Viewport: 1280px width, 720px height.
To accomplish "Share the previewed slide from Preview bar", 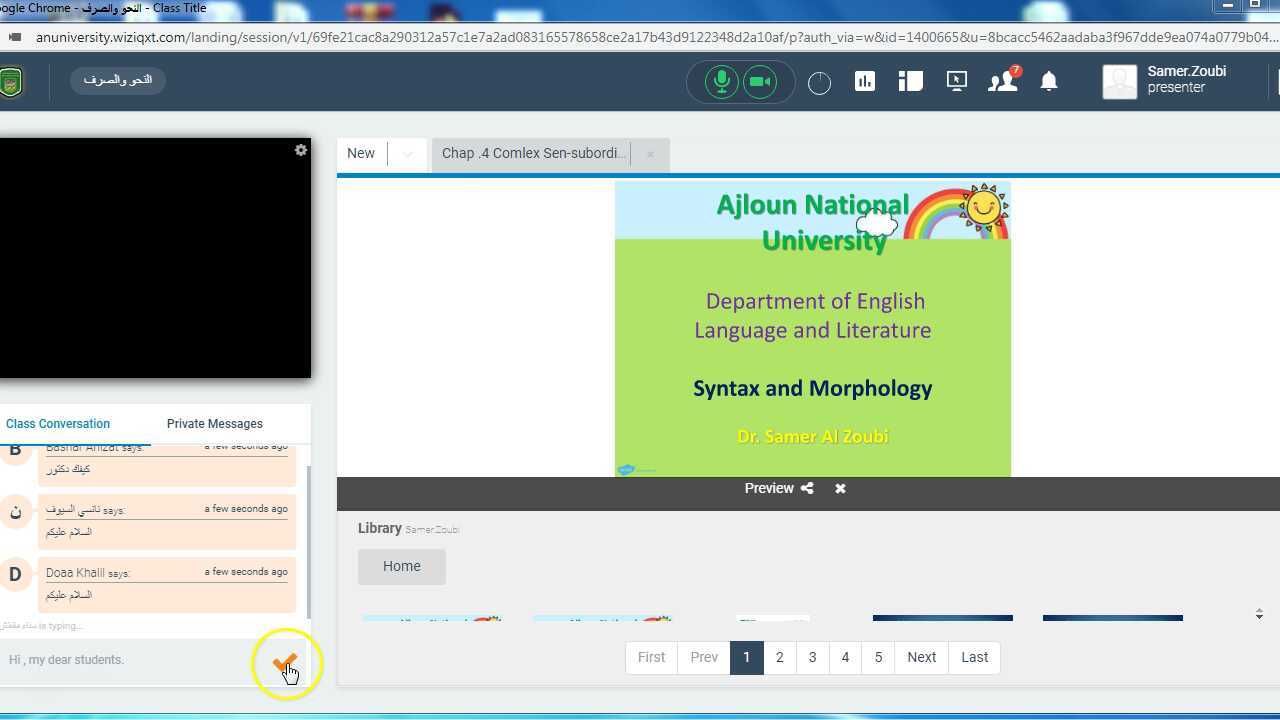I will coord(807,488).
